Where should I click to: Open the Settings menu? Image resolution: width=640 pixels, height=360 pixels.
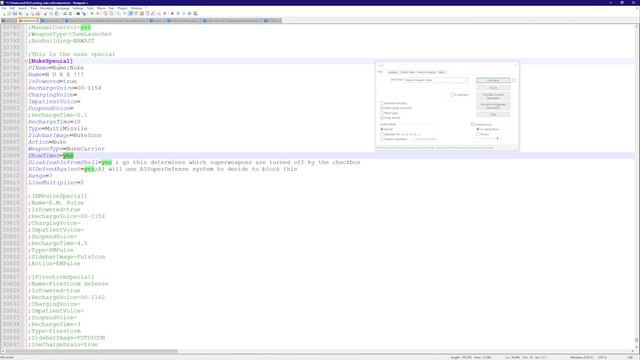point(78,8)
